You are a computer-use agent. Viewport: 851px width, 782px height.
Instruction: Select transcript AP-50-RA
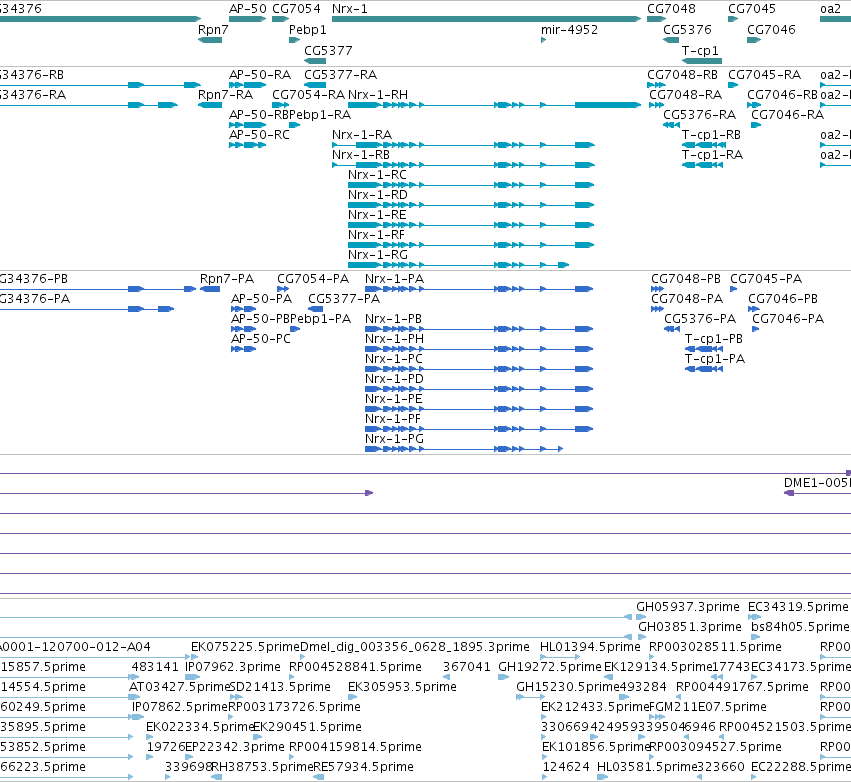[260, 74]
